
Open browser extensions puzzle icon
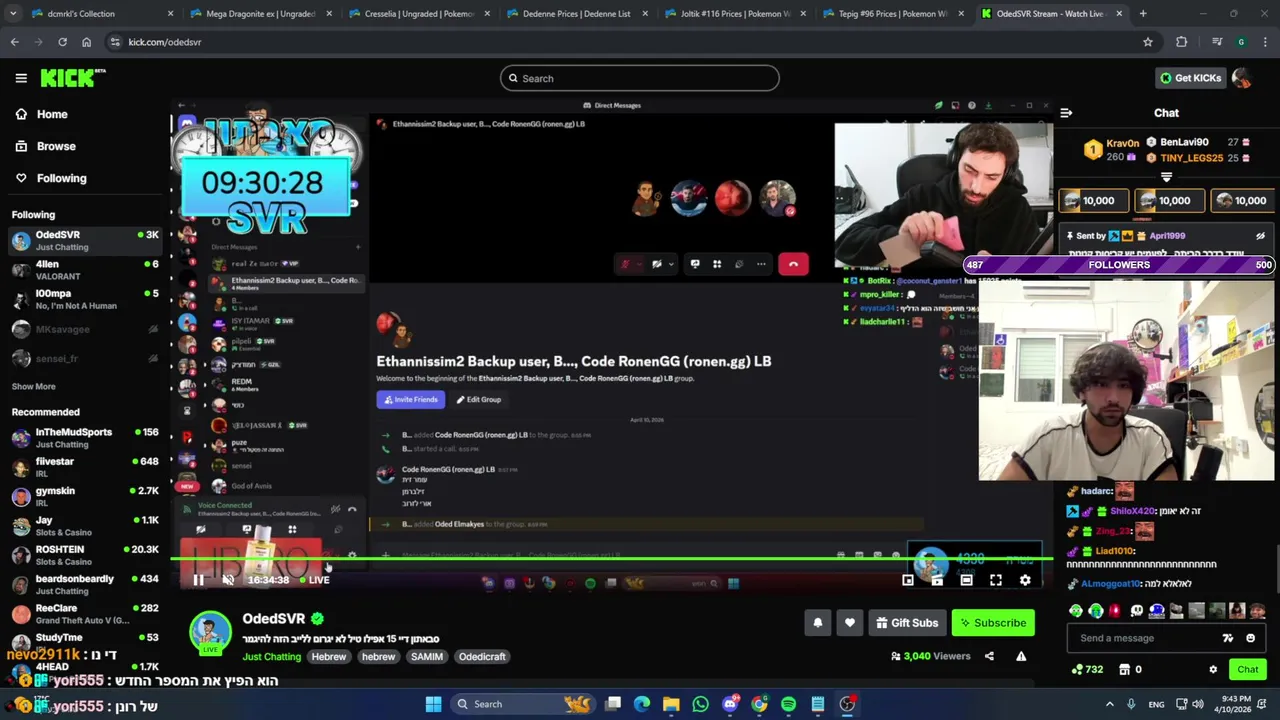tap(1182, 42)
